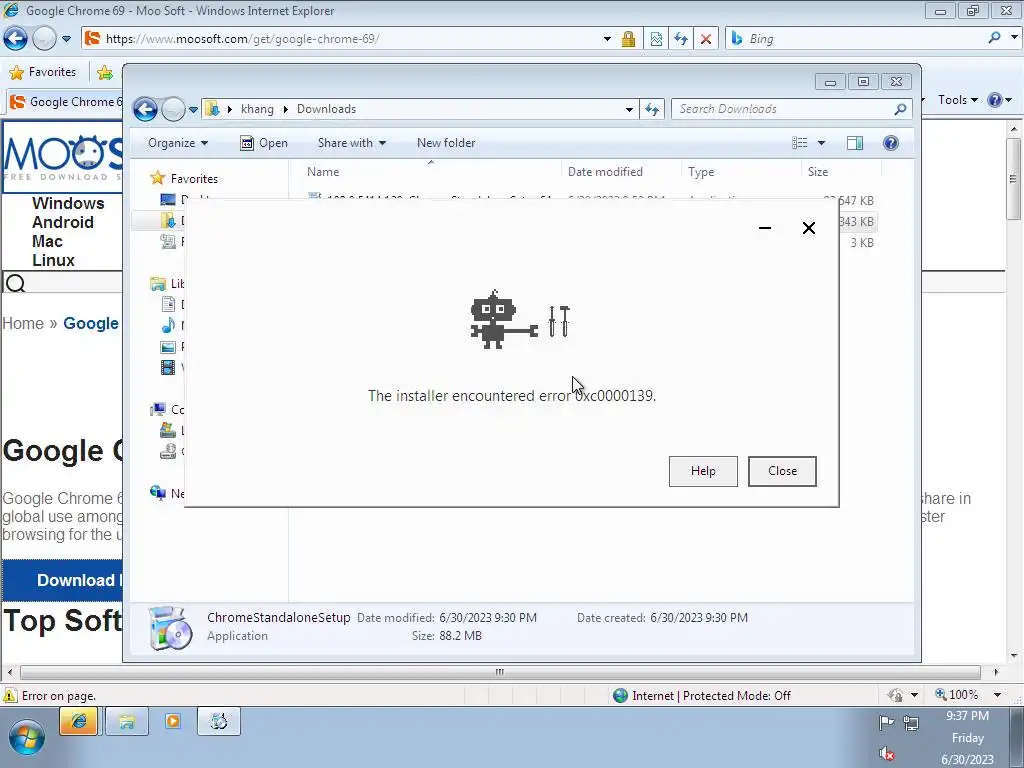Click the Mac link on Moo Soft
The image size is (1024, 768).
pos(47,241)
